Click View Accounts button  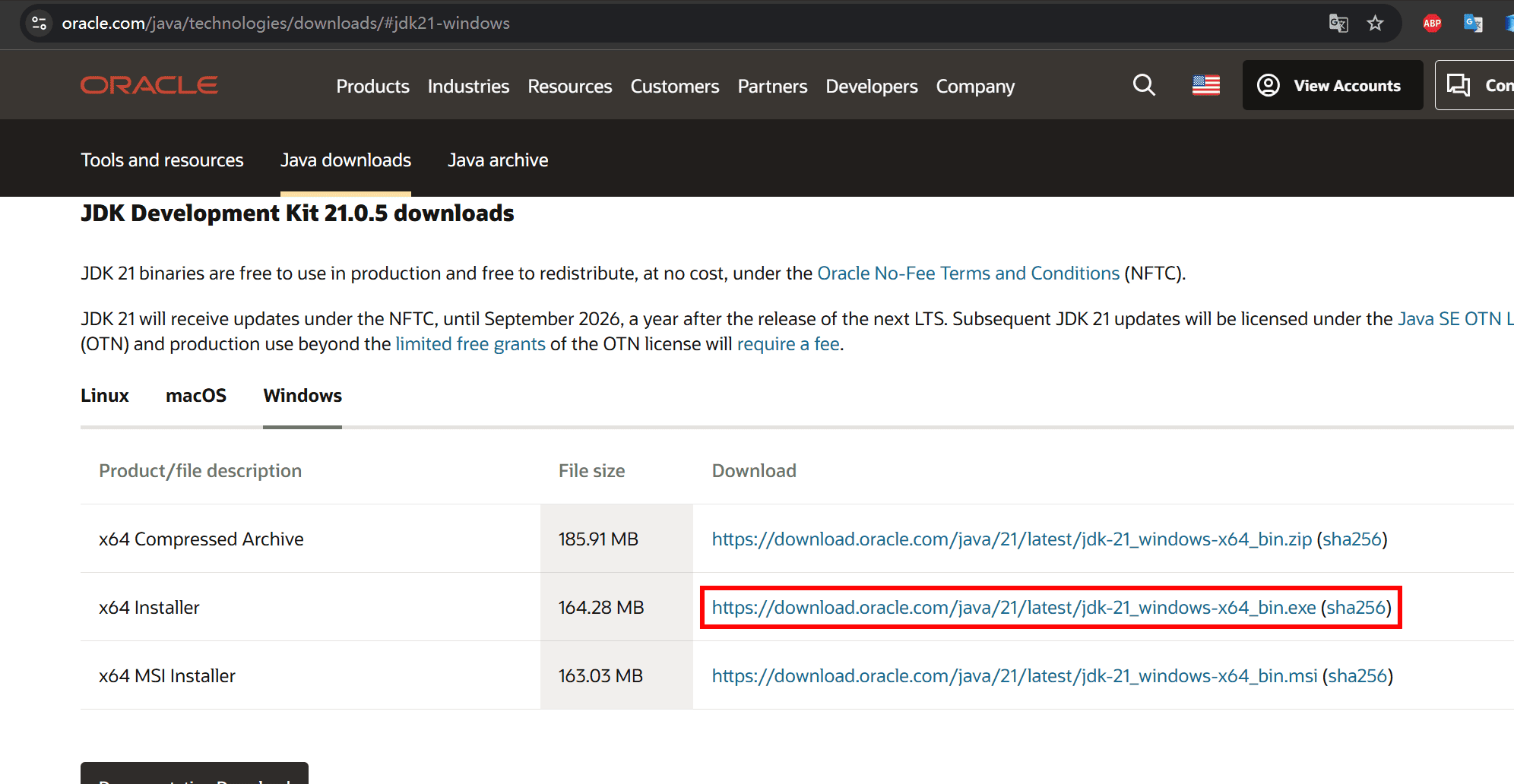pyautogui.click(x=1332, y=85)
